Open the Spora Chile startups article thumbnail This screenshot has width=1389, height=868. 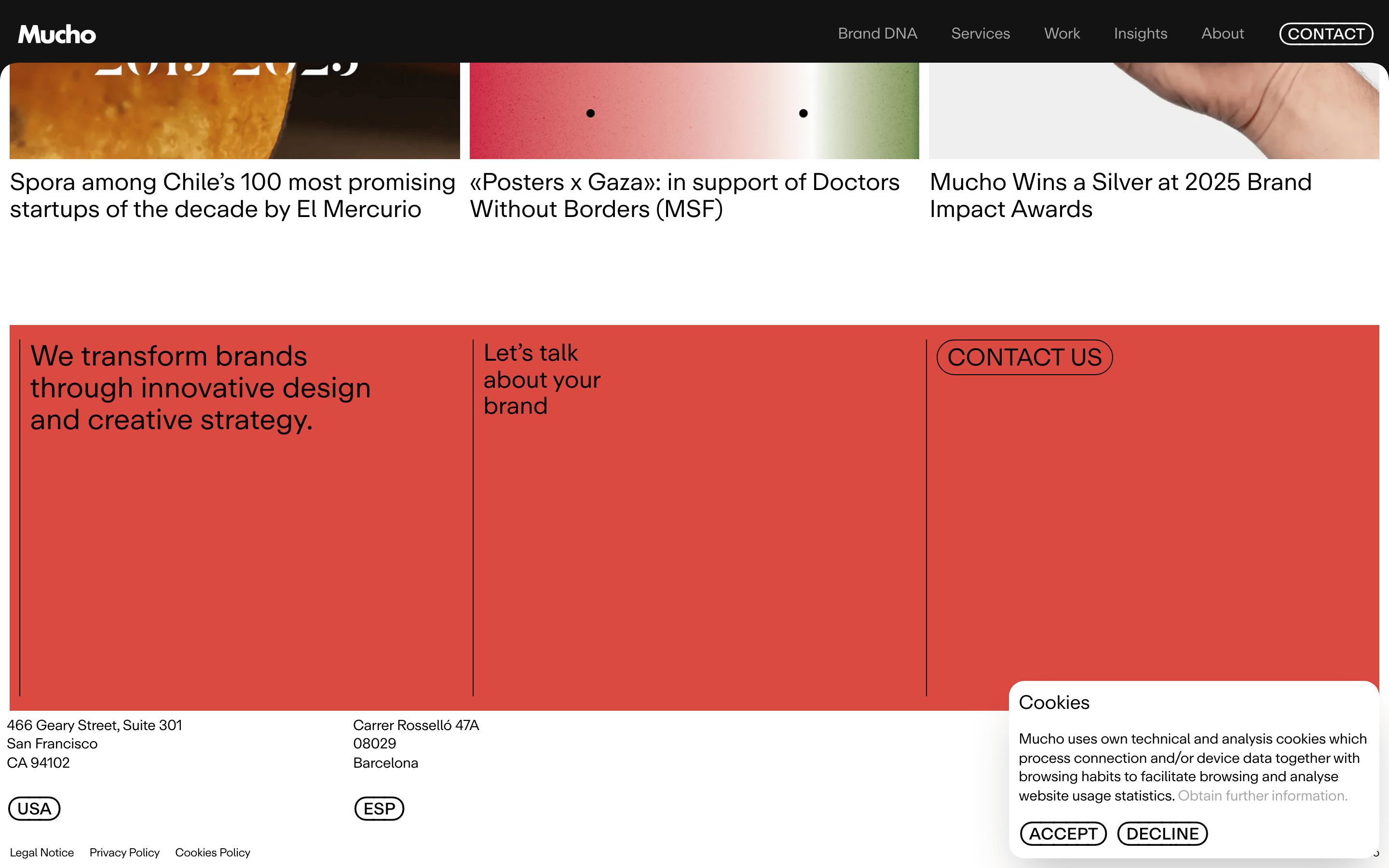(x=235, y=111)
